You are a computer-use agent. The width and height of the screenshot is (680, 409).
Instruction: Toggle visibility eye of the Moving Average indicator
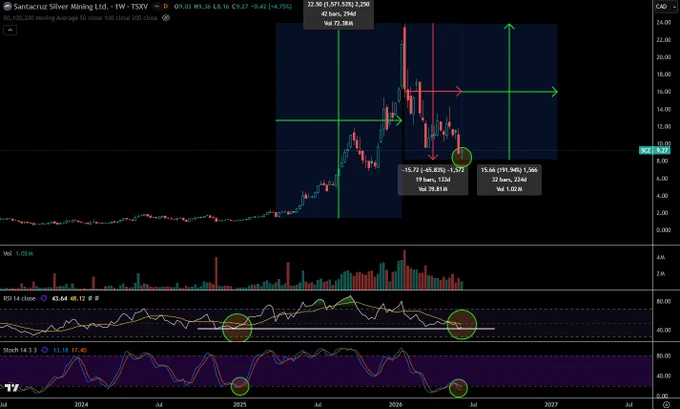166,18
